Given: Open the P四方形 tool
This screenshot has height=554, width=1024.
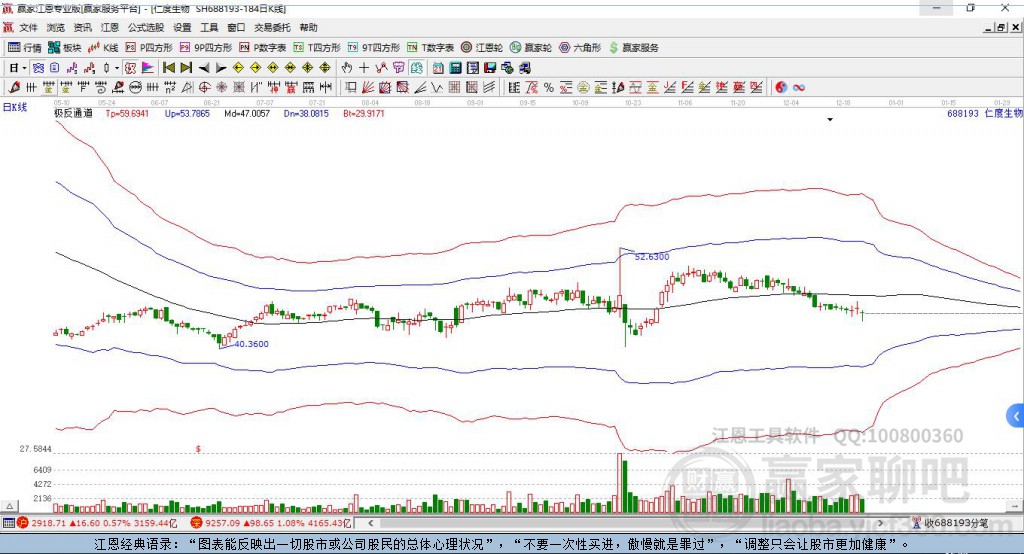Looking at the screenshot, I should click(149, 48).
